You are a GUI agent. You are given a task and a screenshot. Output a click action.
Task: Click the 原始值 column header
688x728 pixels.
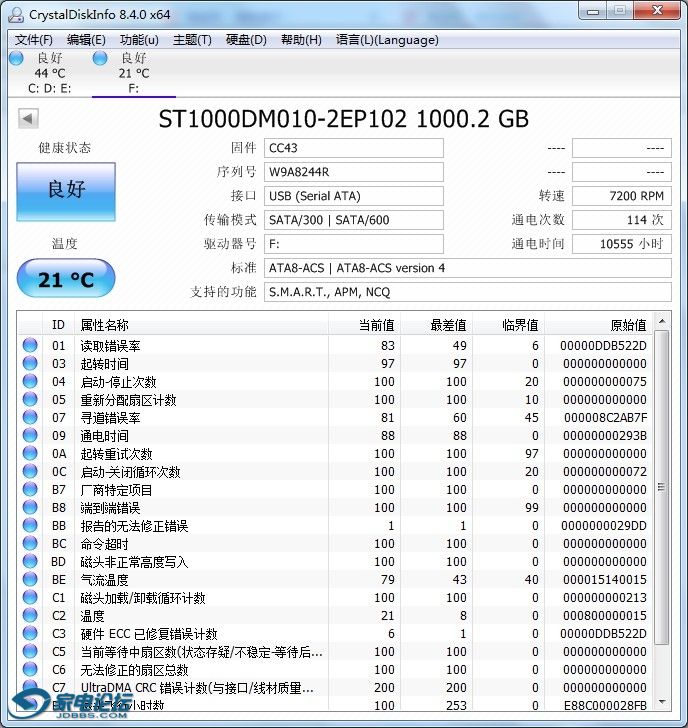click(x=599, y=325)
